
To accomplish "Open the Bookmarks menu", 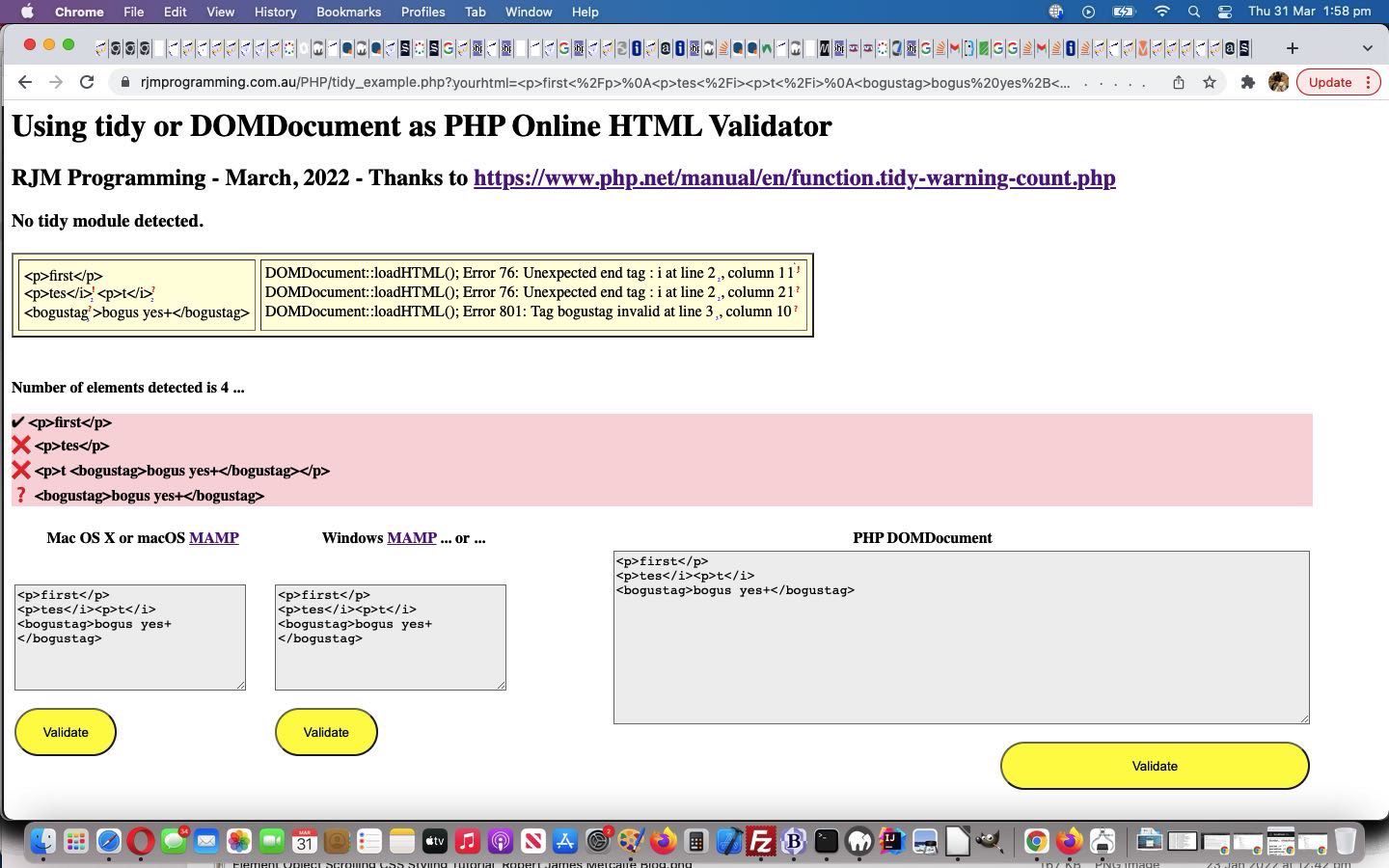I will pos(348,12).
